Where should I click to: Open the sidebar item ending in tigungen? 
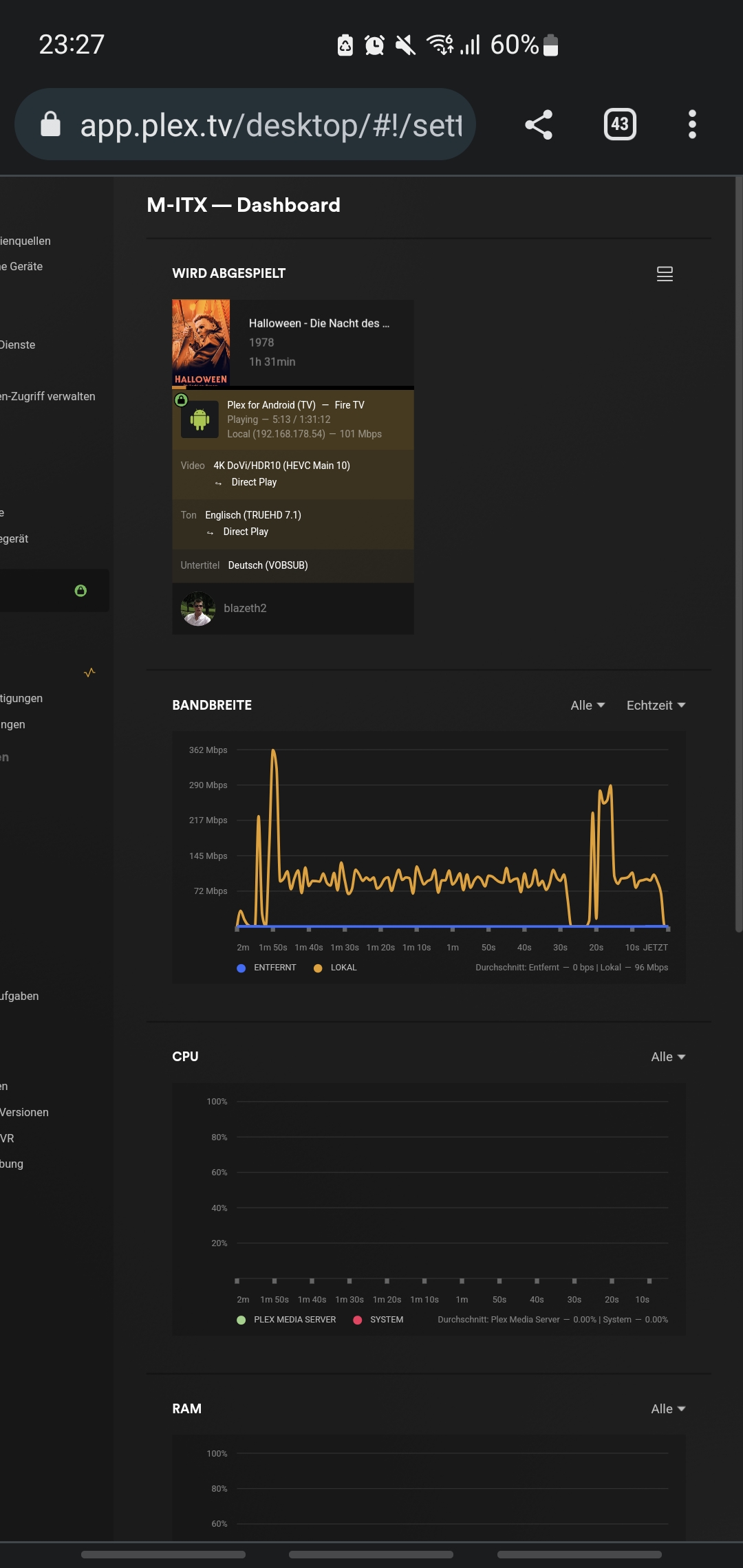21,699
